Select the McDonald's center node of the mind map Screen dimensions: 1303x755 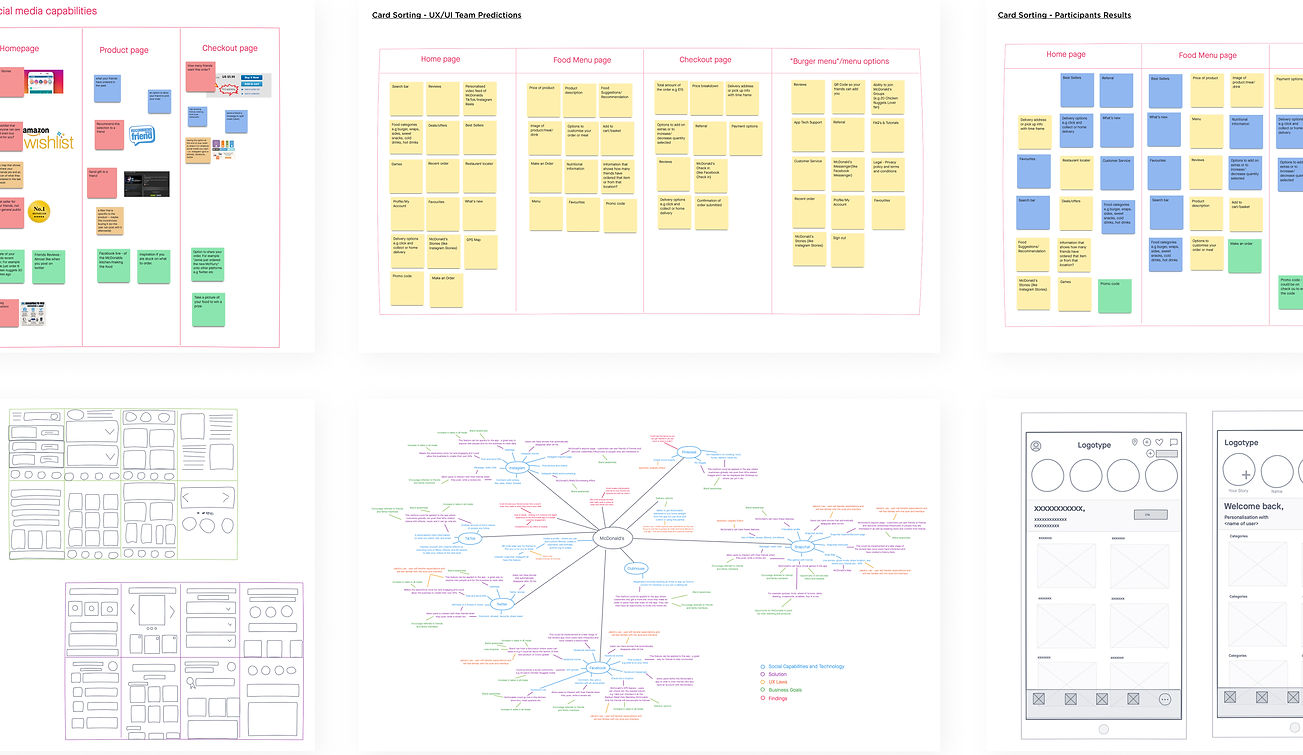coord(611,538)
